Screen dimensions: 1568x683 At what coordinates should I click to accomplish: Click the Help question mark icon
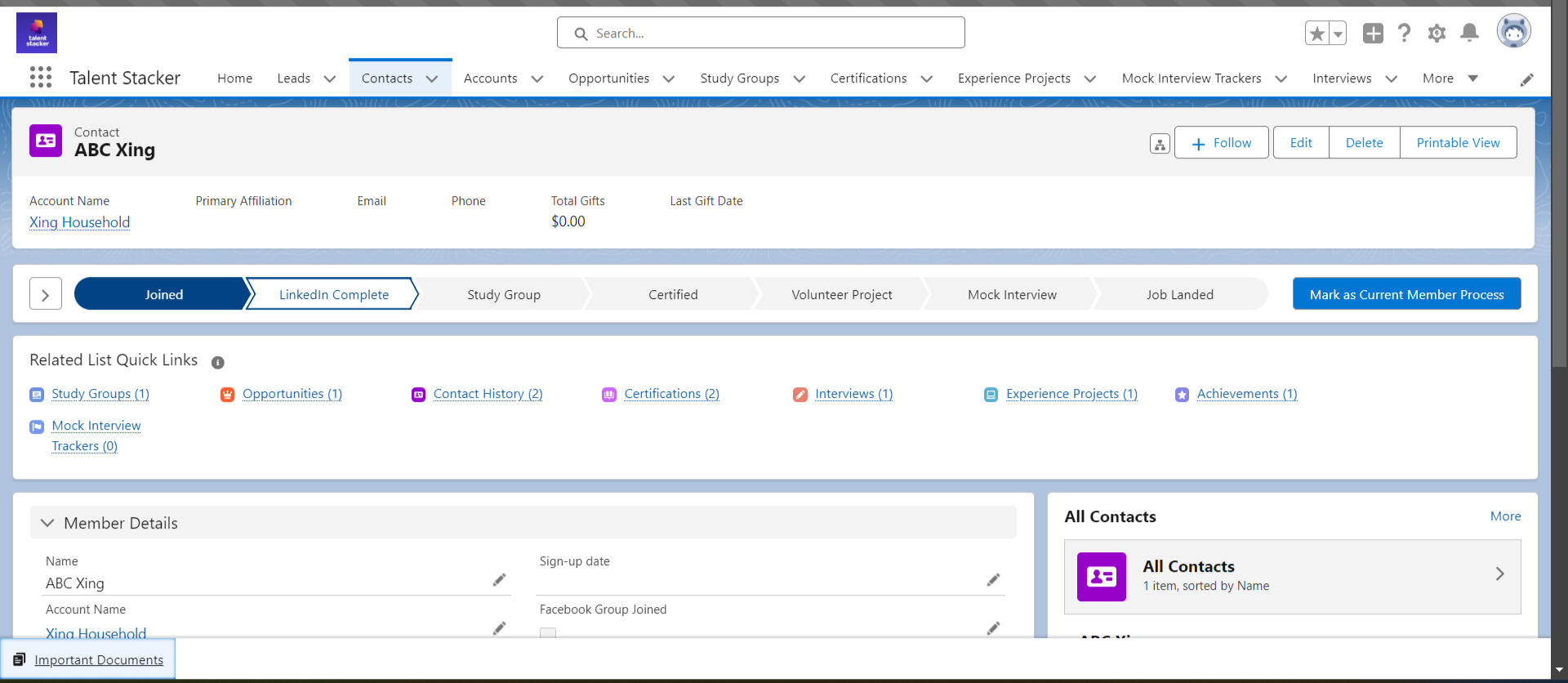coord(1404,33)
